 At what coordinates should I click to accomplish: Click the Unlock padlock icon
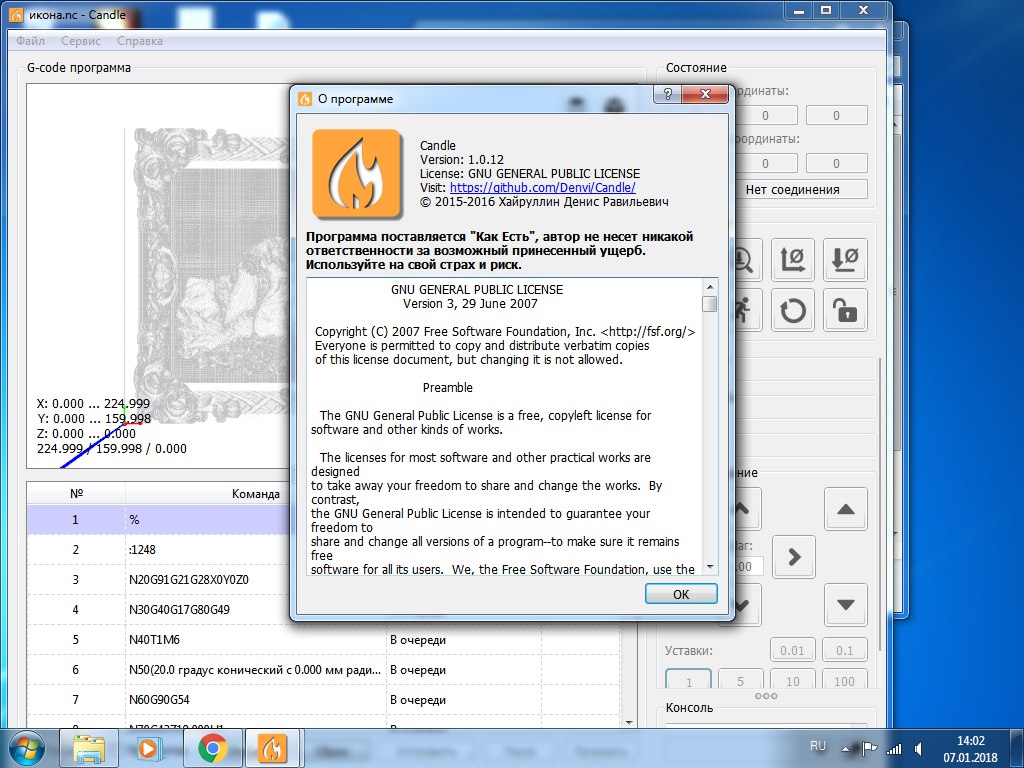point(845,310)
